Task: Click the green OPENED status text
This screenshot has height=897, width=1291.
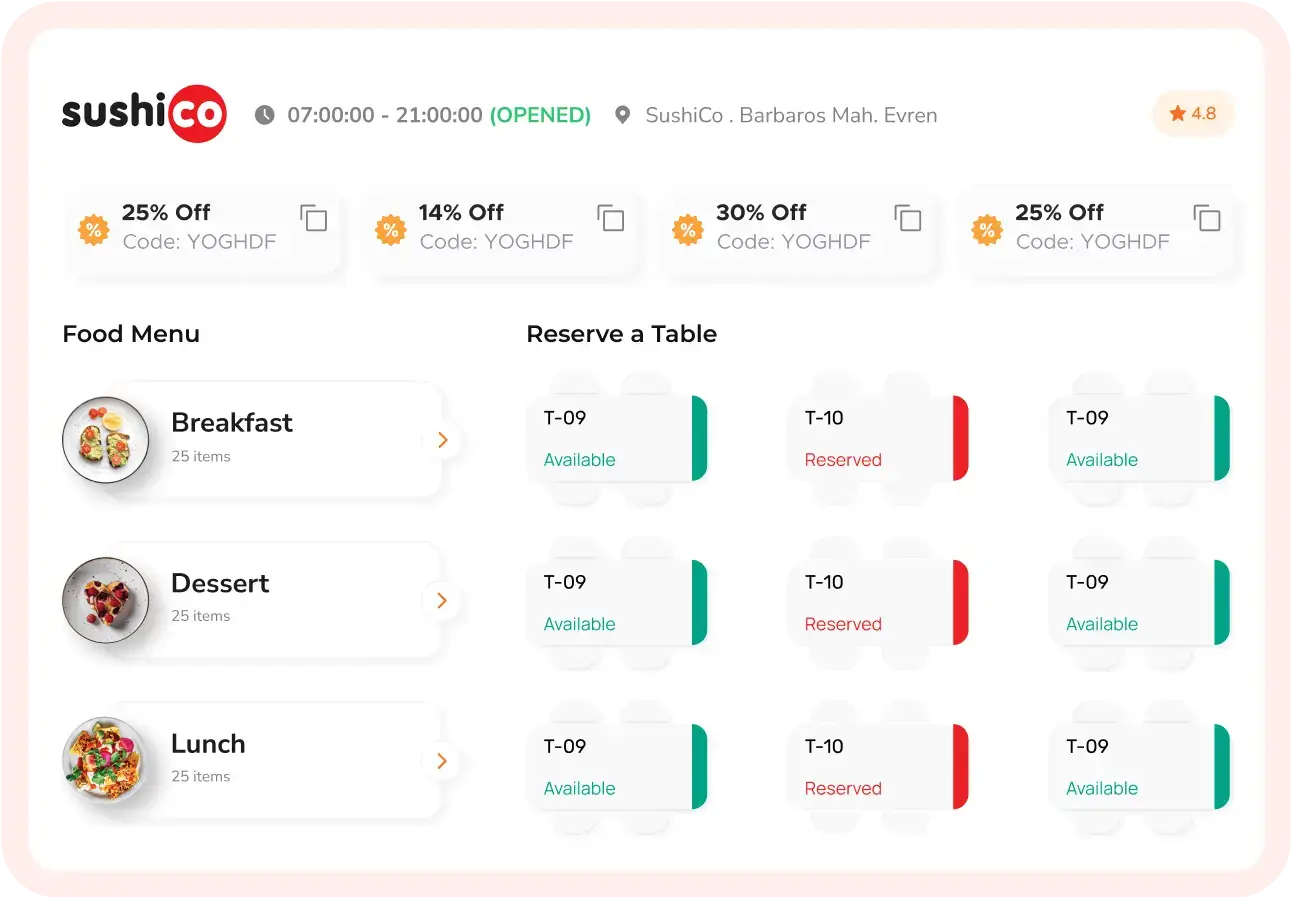Action: tap(540, 115)
